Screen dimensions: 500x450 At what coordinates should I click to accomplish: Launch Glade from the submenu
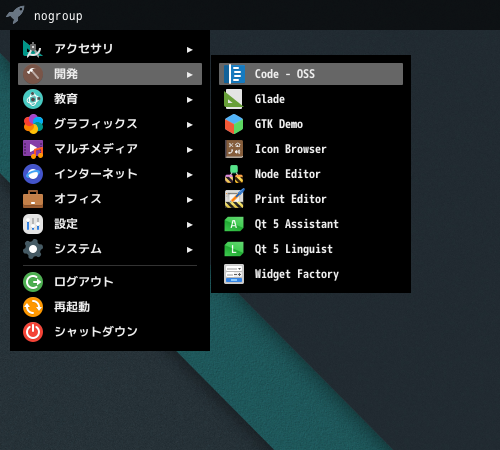click(x=311, y=99)
